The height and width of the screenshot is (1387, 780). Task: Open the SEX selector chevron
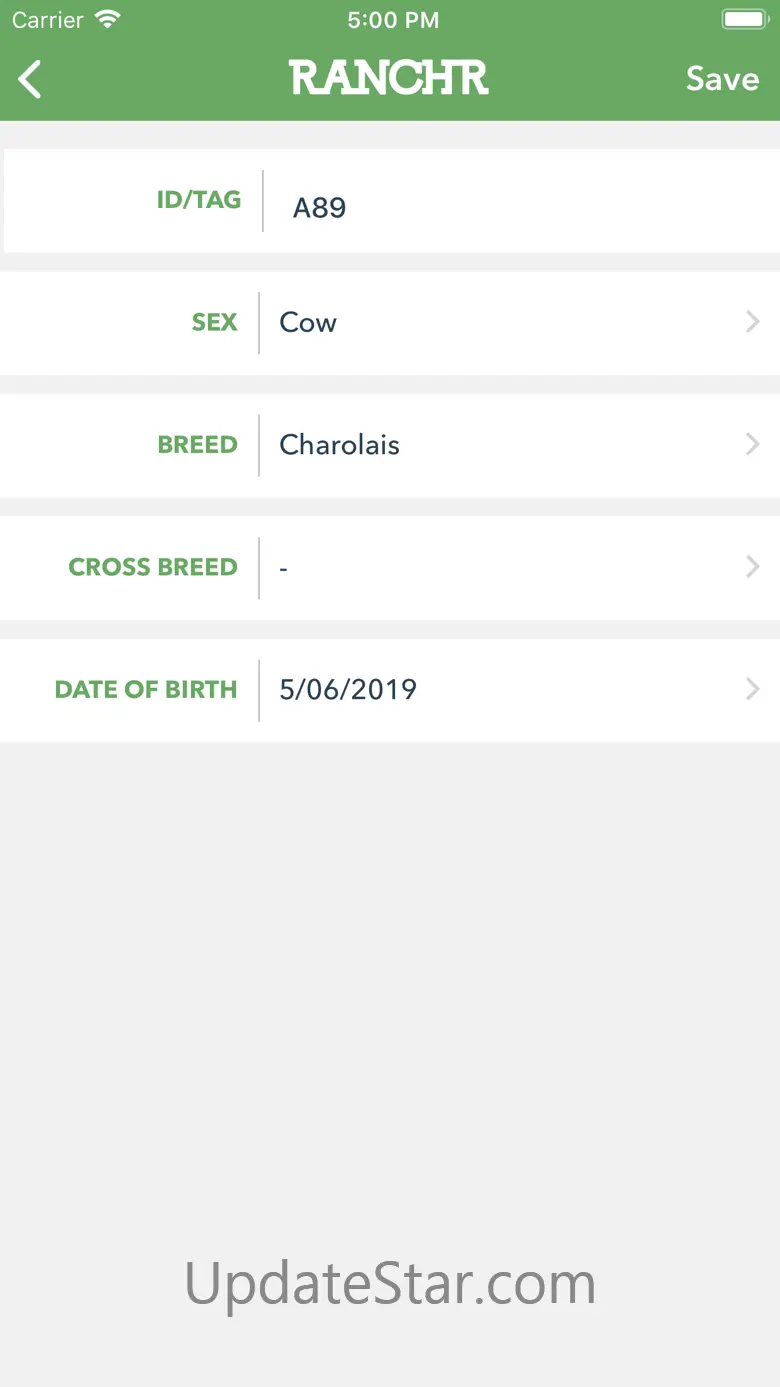[x=753, y=322]
